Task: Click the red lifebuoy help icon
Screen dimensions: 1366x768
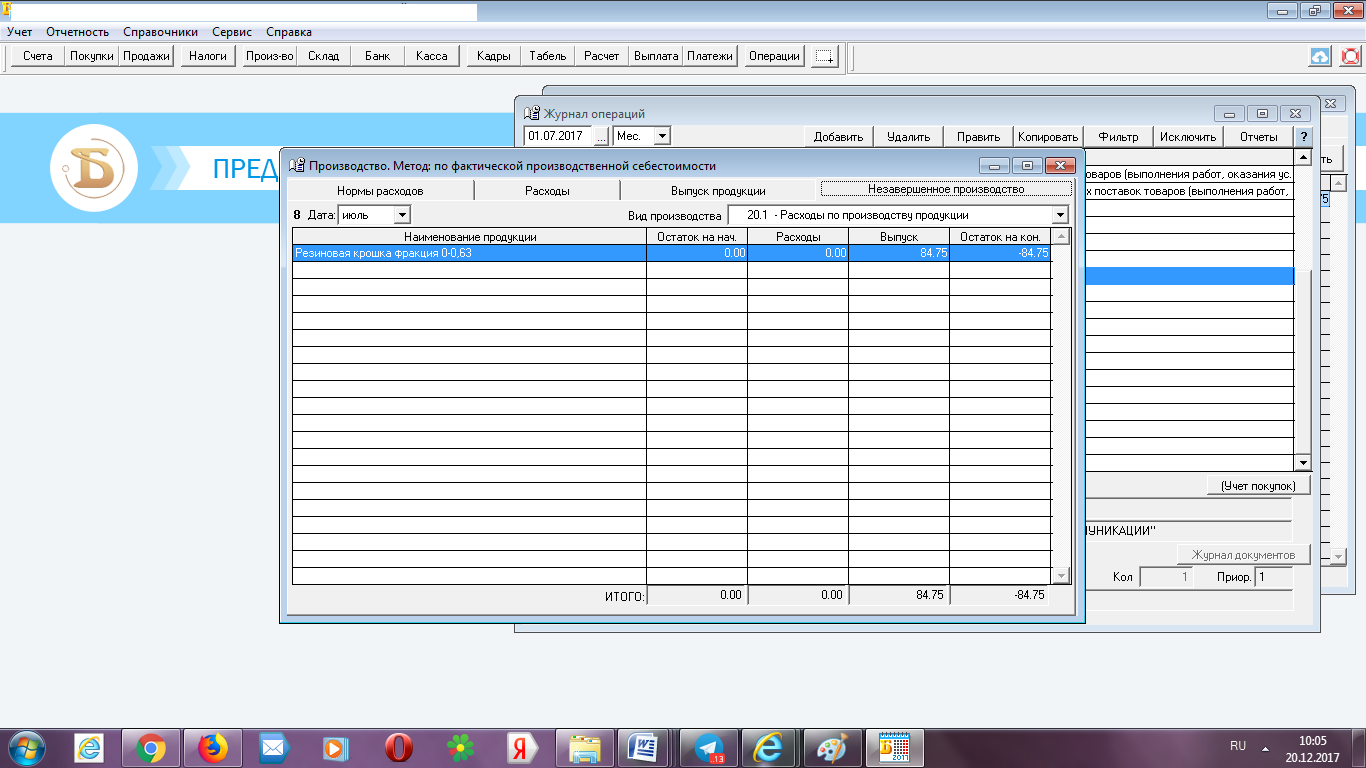Action: (1351, 56)
